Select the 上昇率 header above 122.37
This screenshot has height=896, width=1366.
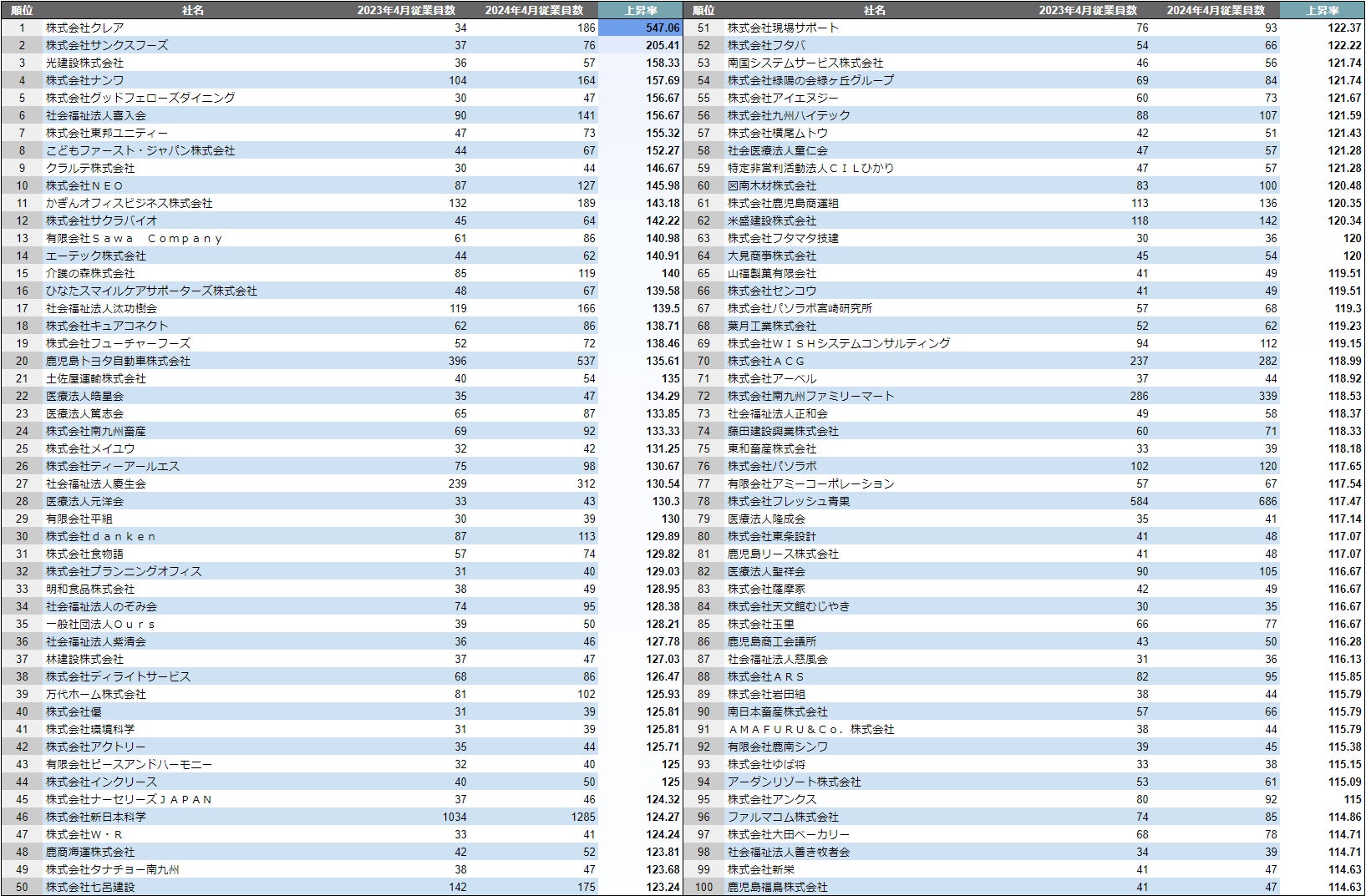click(1323, 10)
